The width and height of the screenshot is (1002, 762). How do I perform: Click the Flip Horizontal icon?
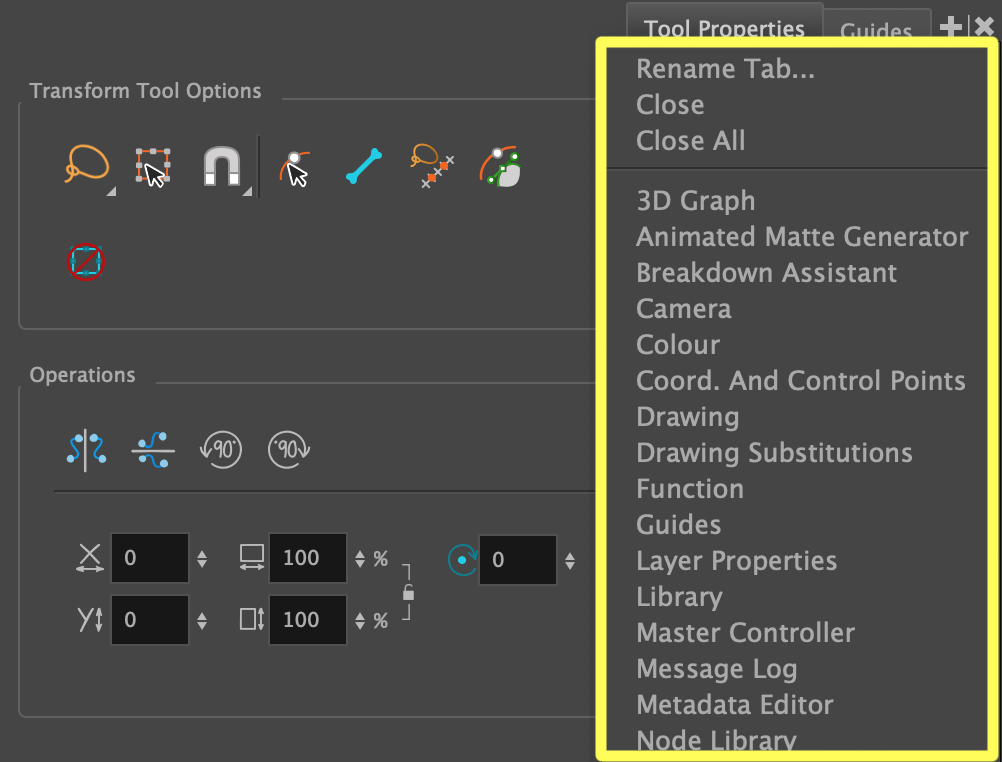[x=86, y=449]
